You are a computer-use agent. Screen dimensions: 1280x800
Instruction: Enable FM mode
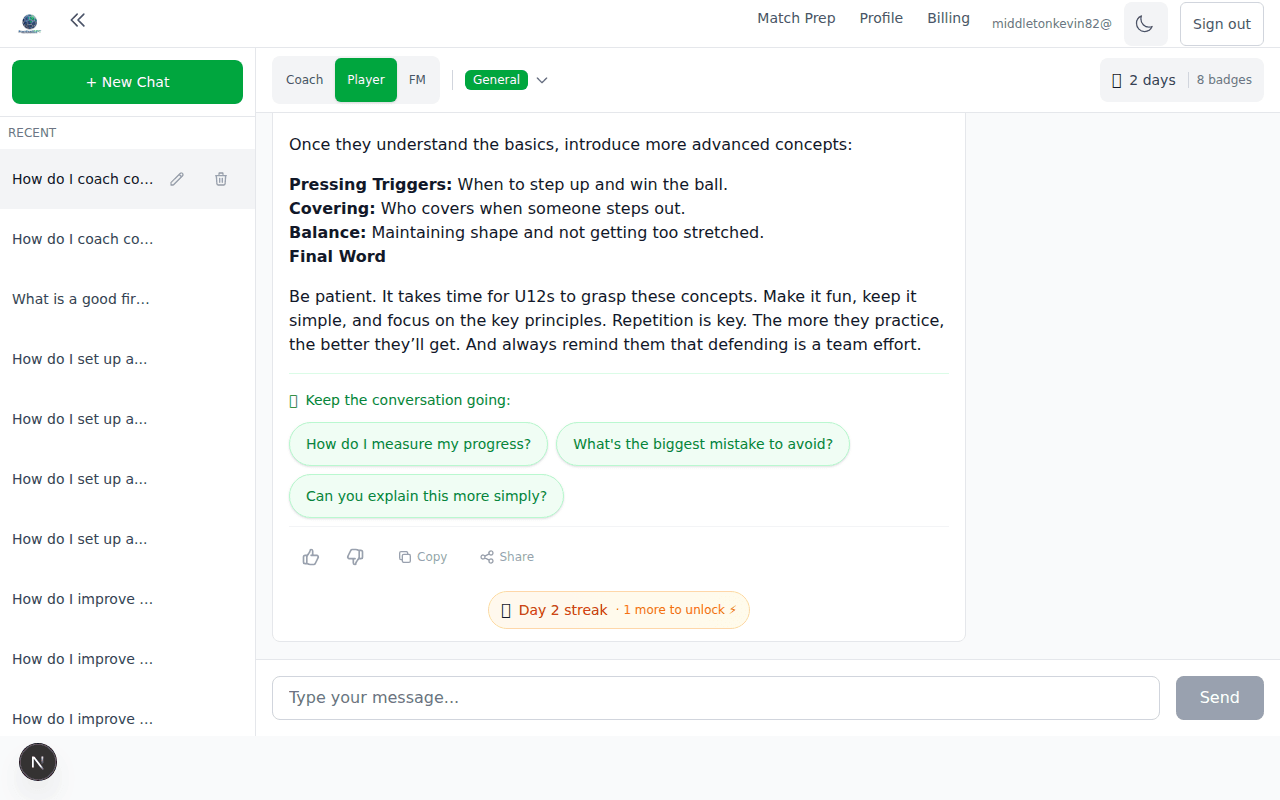(x=417, y=79)
